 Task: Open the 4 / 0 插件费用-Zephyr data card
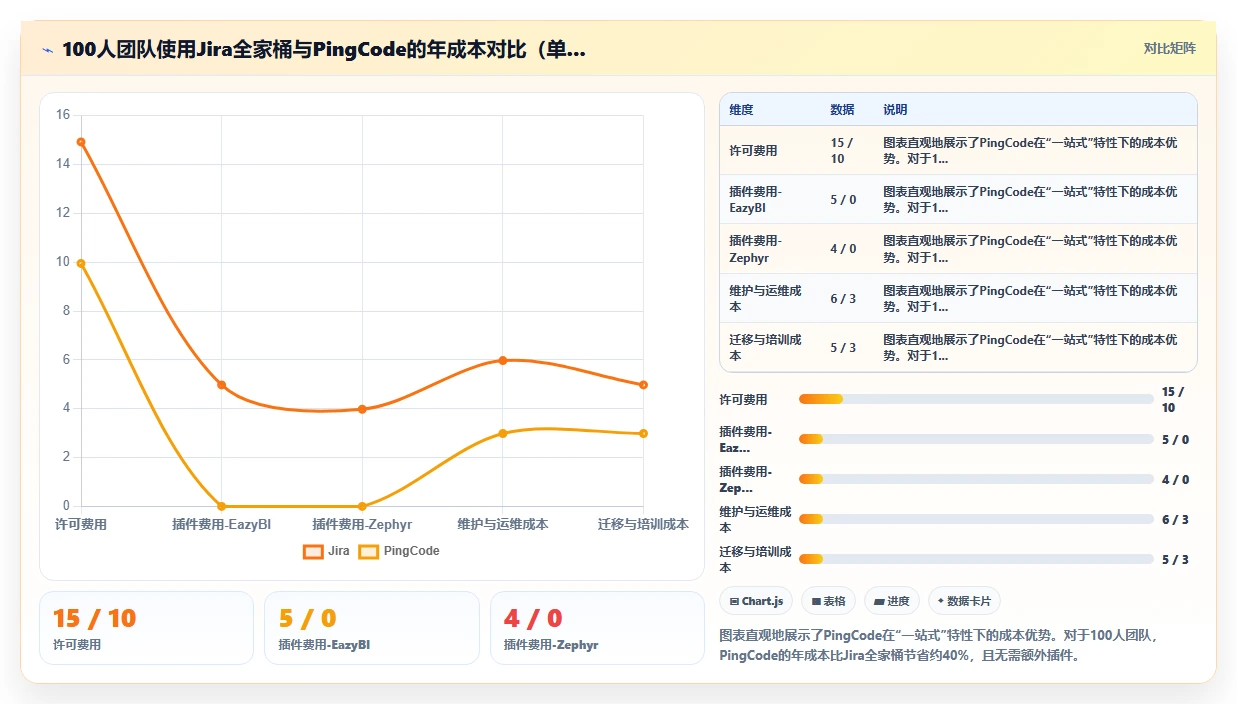tap(597, 628)
